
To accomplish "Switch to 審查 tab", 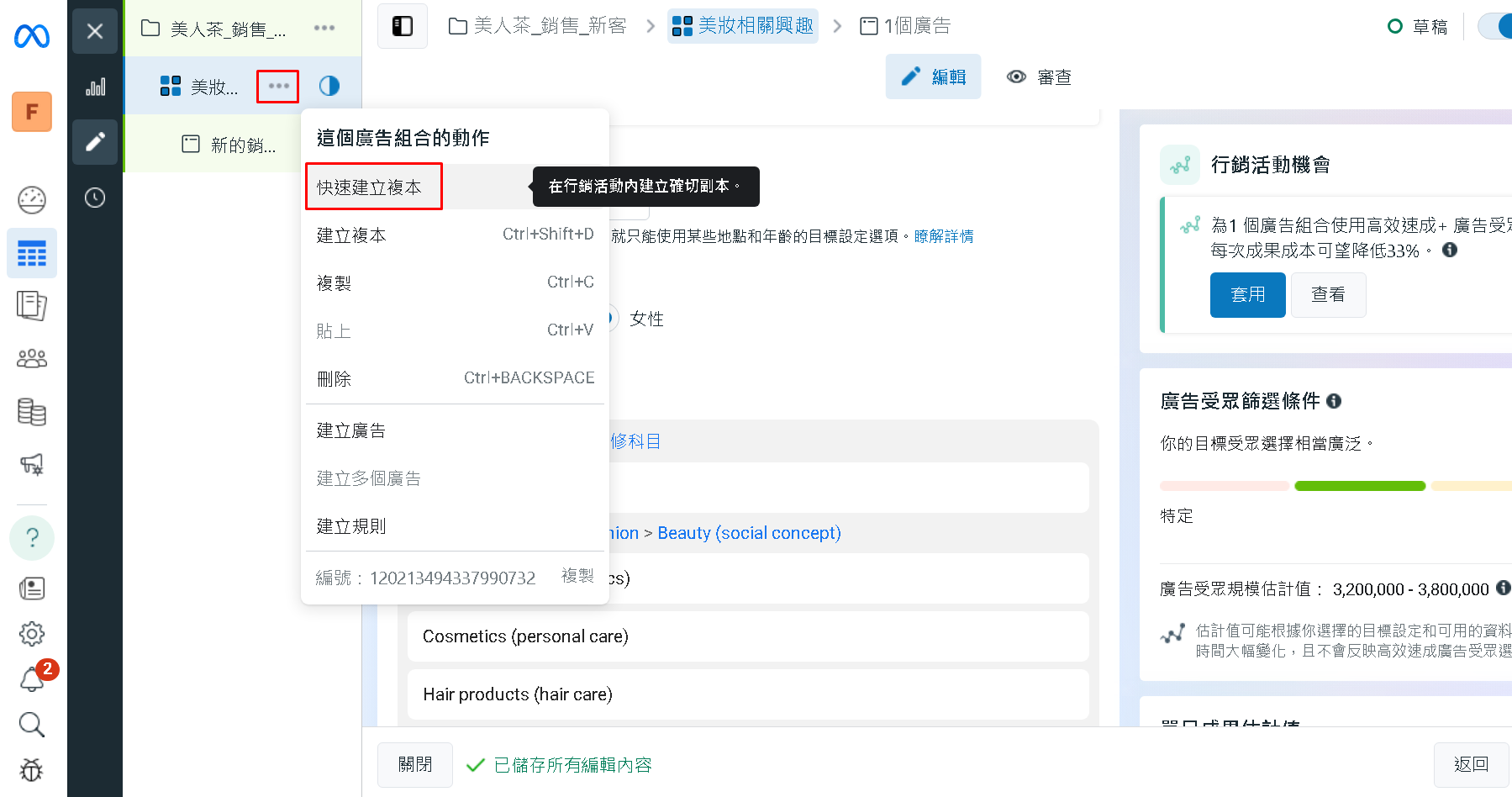I will coord(1039,77).
